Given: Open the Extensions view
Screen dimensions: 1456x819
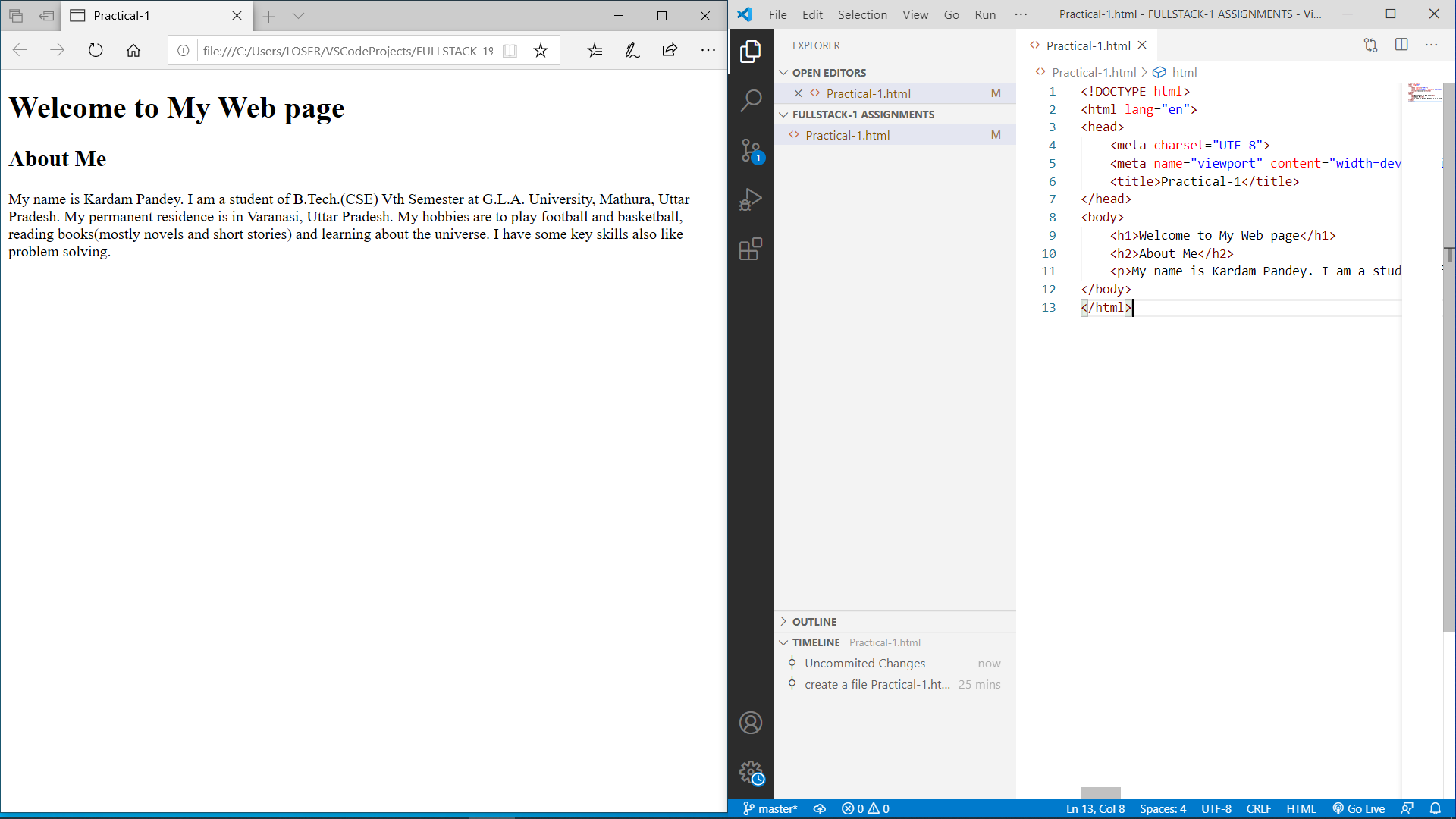Looking at the screenshot, I should coord(751,249).
